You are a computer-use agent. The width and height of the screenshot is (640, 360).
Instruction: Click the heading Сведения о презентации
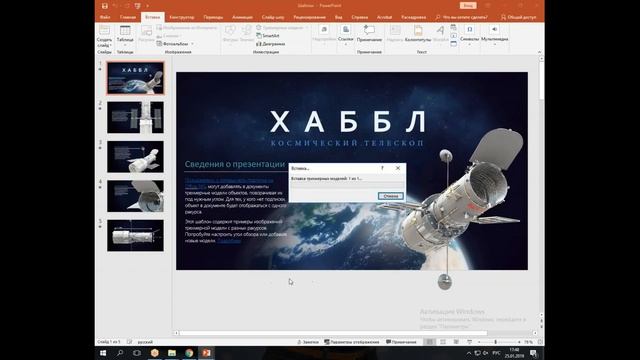pyautogui.click(x=235, y=164)
